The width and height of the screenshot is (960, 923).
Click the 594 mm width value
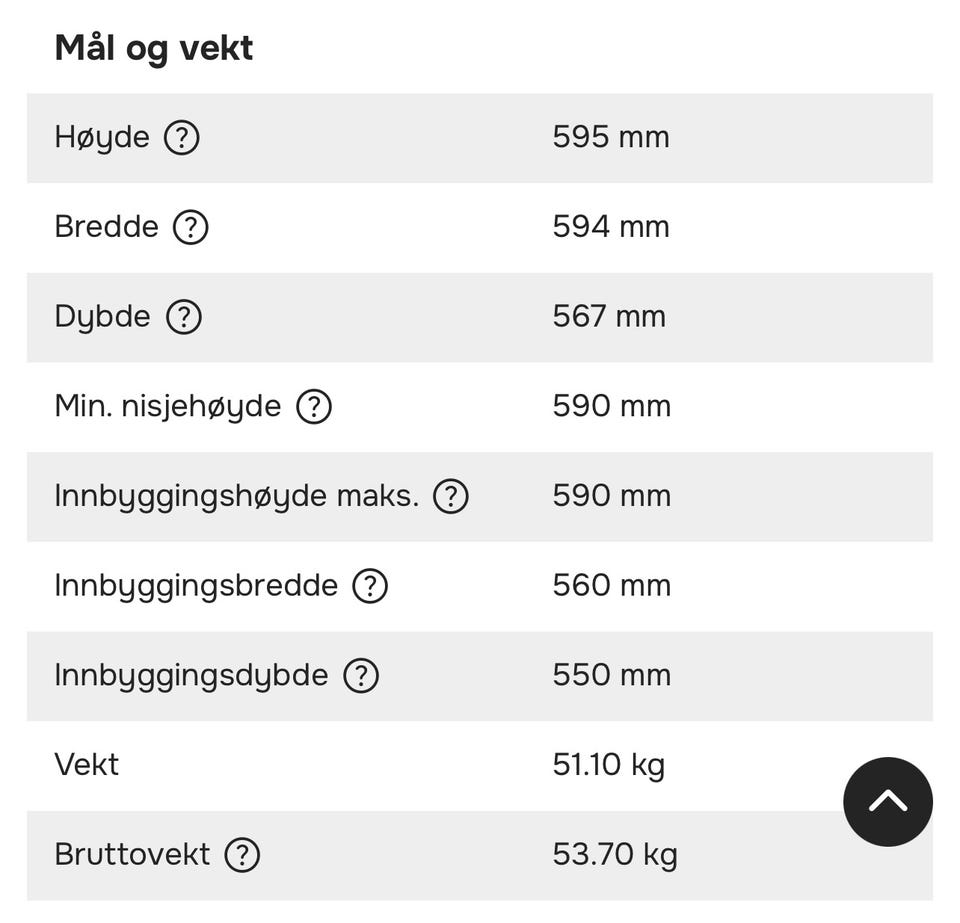point(610,226)
